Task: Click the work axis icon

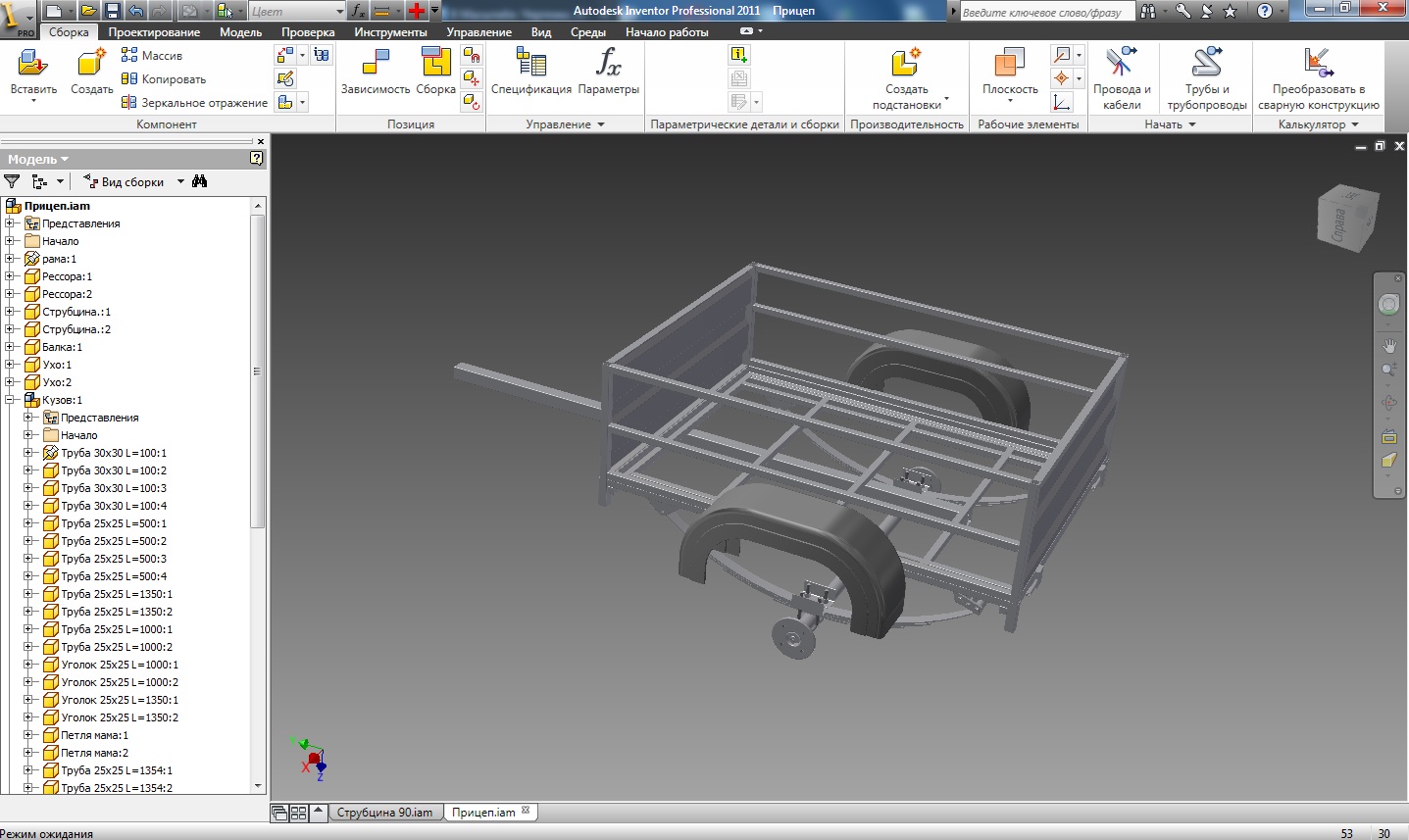Action: click(x=1062, y=55)
